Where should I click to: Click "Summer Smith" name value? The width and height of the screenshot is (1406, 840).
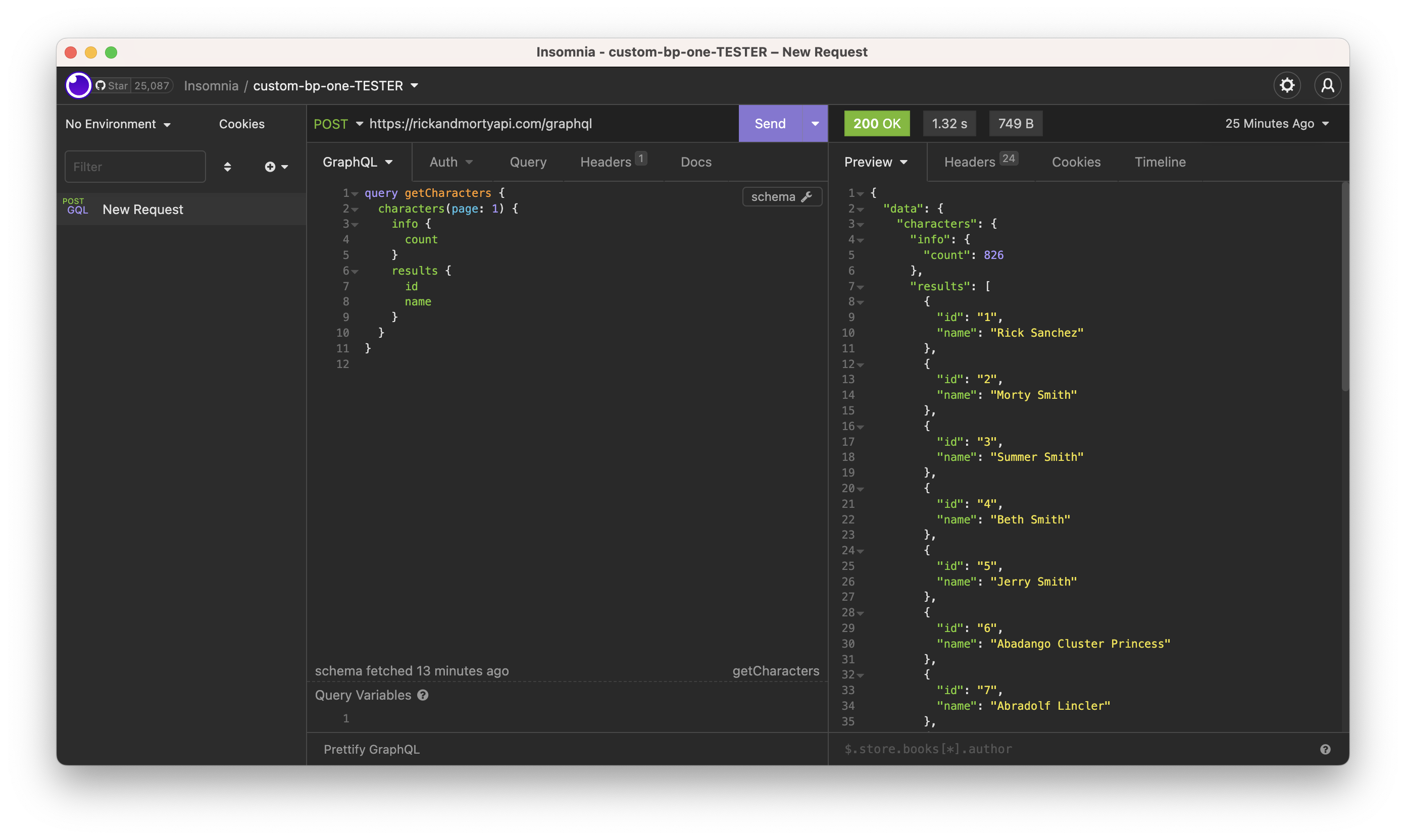pyautogui.click(x=1036, y=457)
